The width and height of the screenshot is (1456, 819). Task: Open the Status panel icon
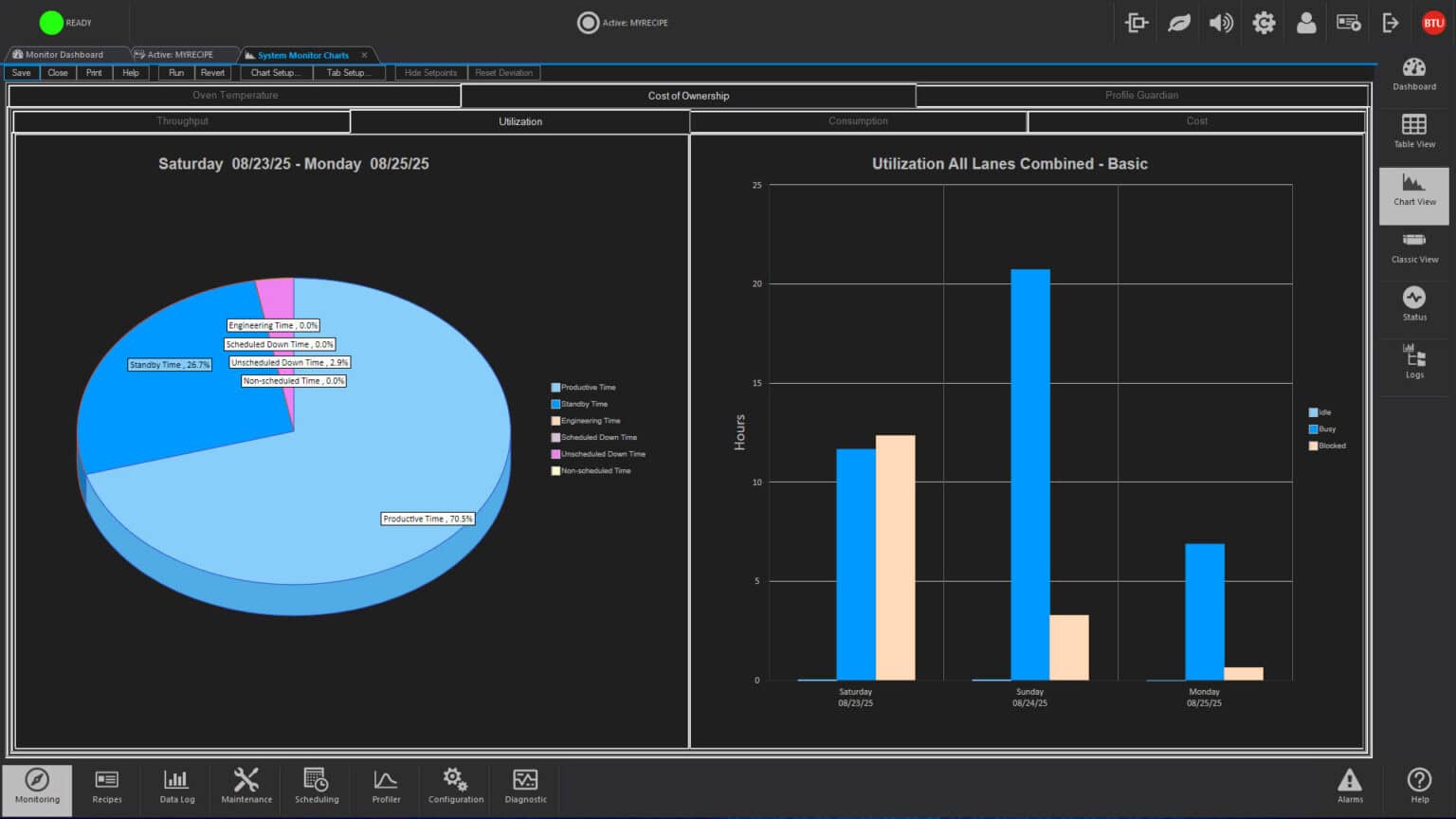click(1413, 303)
